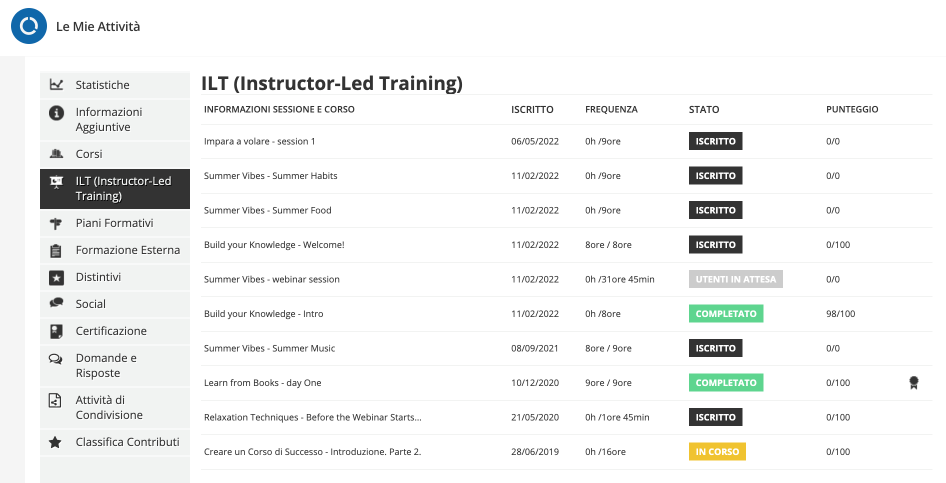Screen dimensions: 946x483
Task: Click the Piani Formativi signpost icon
Action: tap(56, 224)
